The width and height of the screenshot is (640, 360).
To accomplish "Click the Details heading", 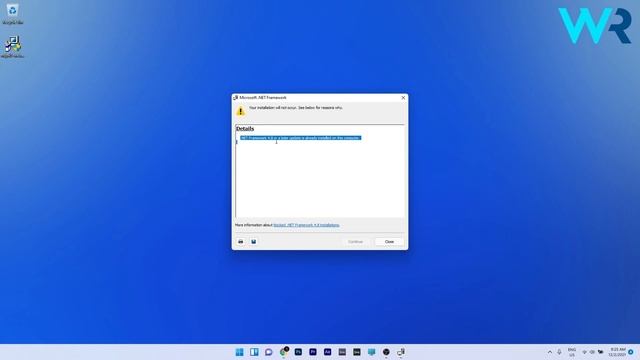I will click(x=245, y=129).
